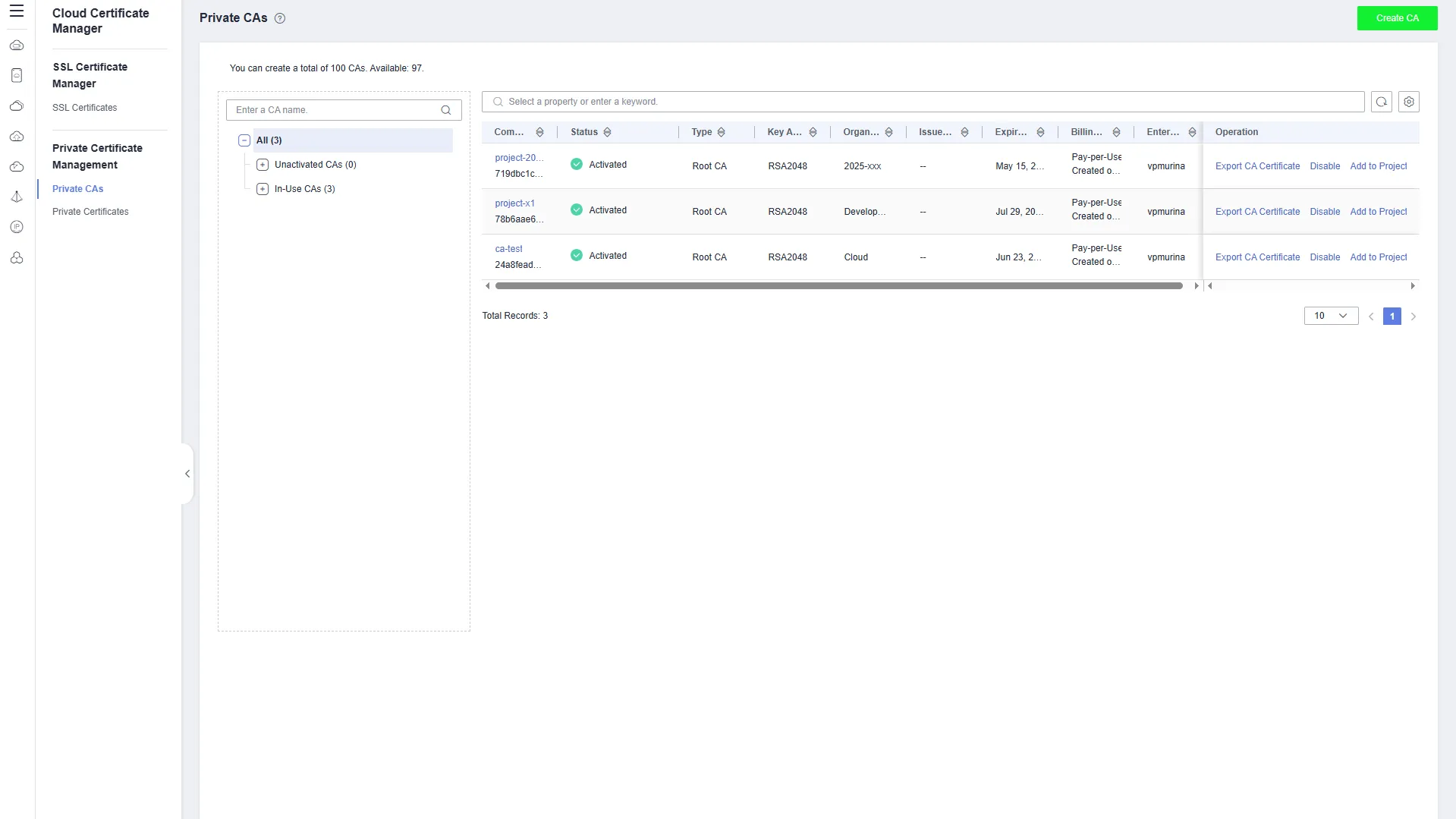This screenshot has width=1456, height=819.
Task: Sort by Organization column
Action: 888,132
